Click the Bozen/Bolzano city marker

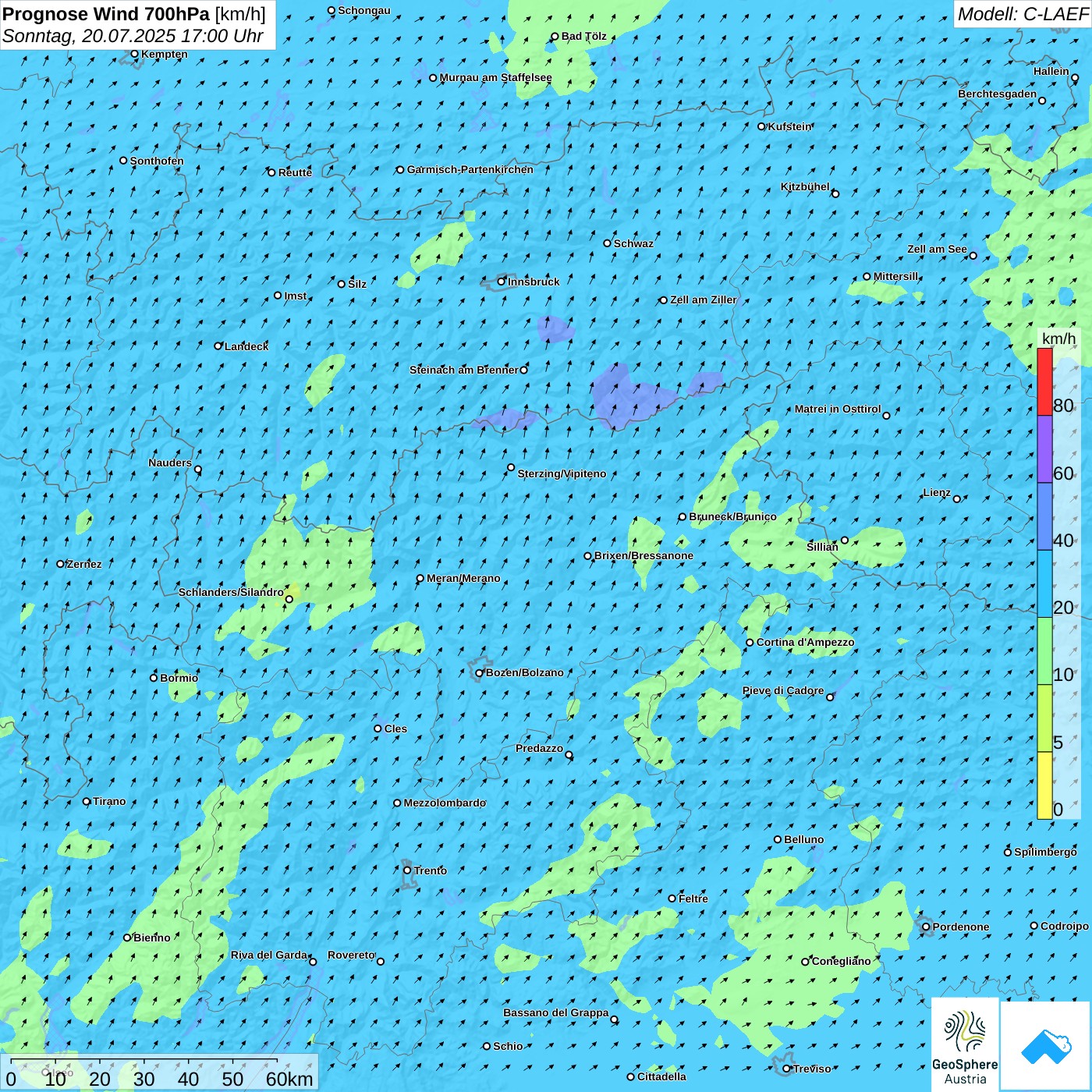coord(480,673)
